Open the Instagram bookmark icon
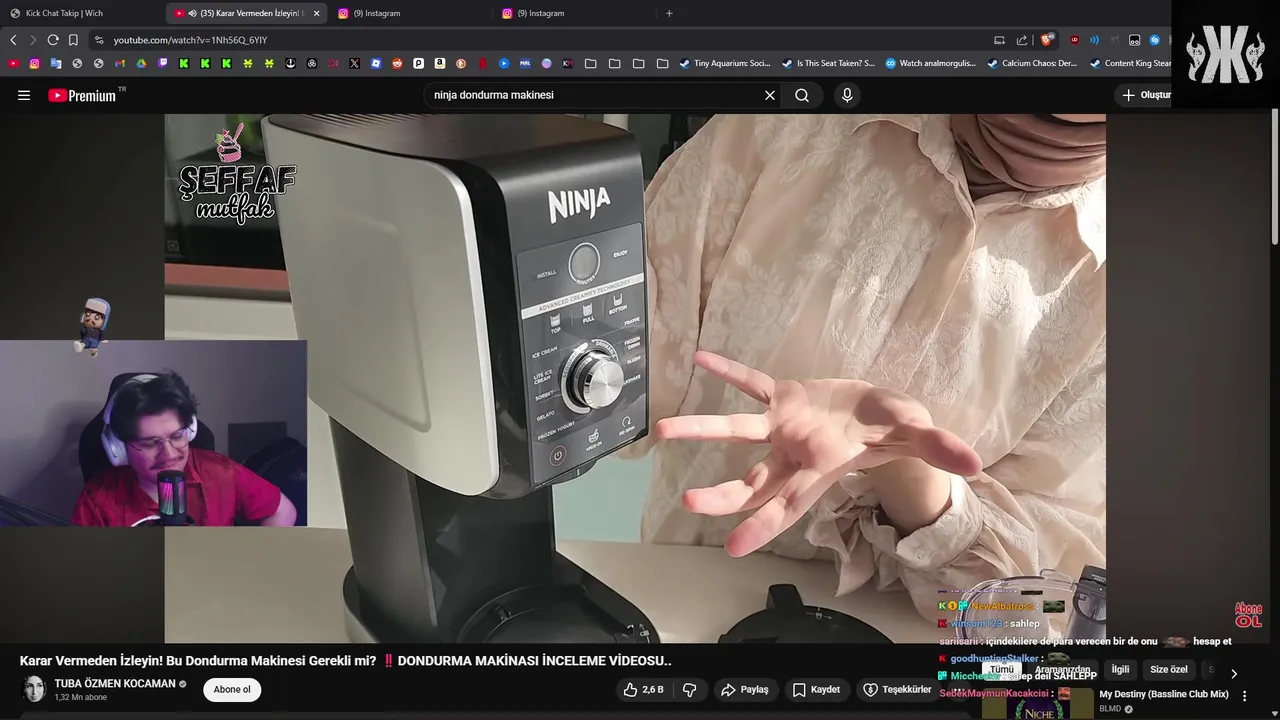Screen dimensions: 1280x720 click(34, 63)
